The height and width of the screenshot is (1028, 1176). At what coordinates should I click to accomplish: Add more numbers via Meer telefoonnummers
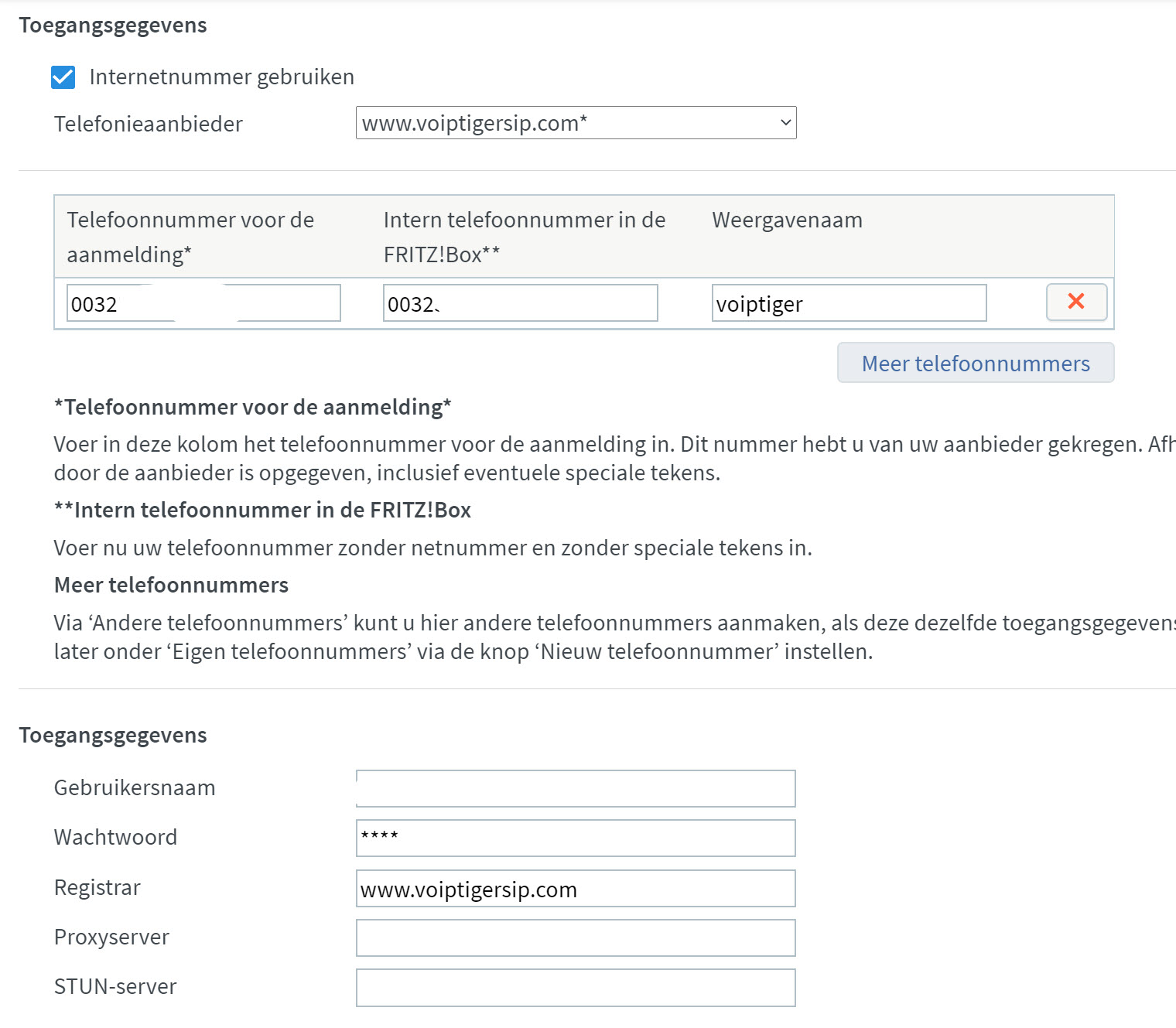[975, 363]
